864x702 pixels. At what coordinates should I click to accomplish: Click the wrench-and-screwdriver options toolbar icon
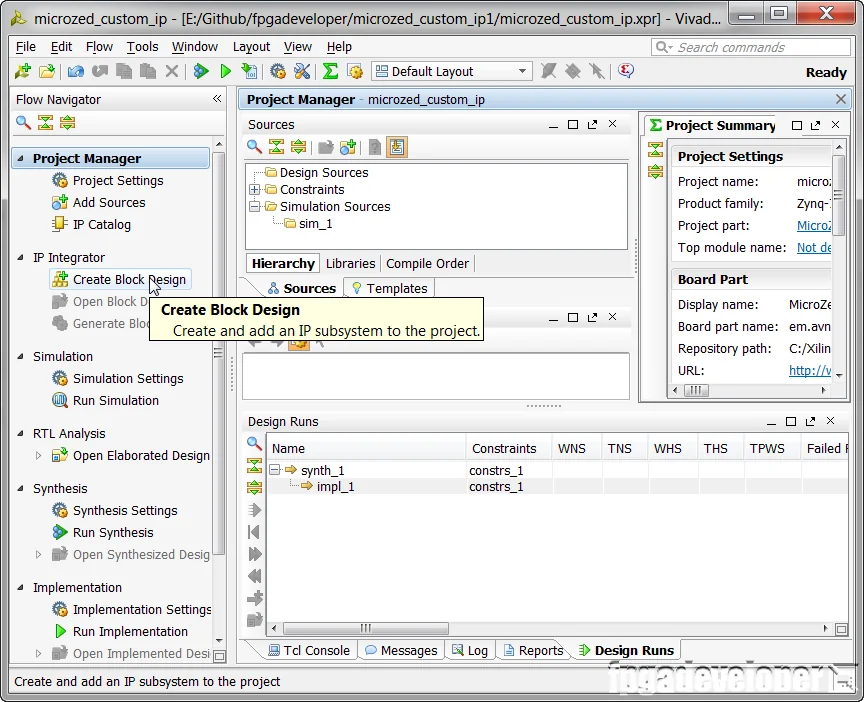point(302,71)
